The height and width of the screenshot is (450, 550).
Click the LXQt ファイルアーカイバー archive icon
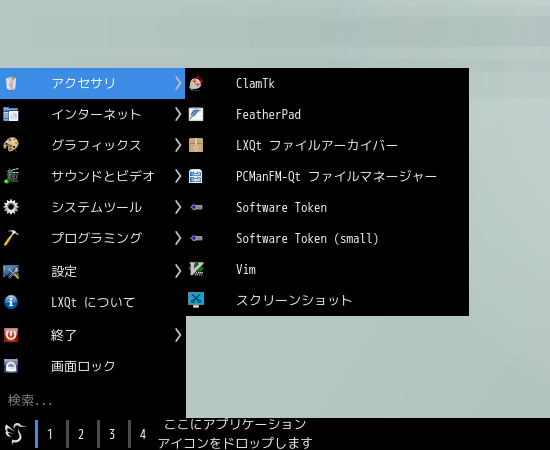[x=196, y=145]
